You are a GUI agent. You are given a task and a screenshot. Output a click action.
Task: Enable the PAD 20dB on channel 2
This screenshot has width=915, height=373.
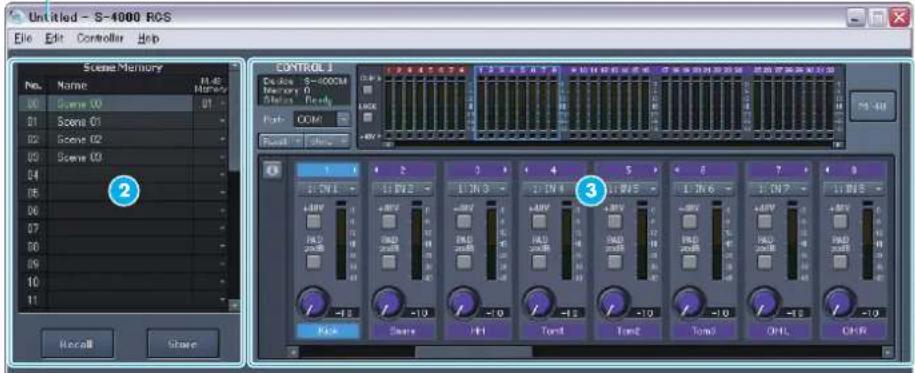tap(389, 262)
